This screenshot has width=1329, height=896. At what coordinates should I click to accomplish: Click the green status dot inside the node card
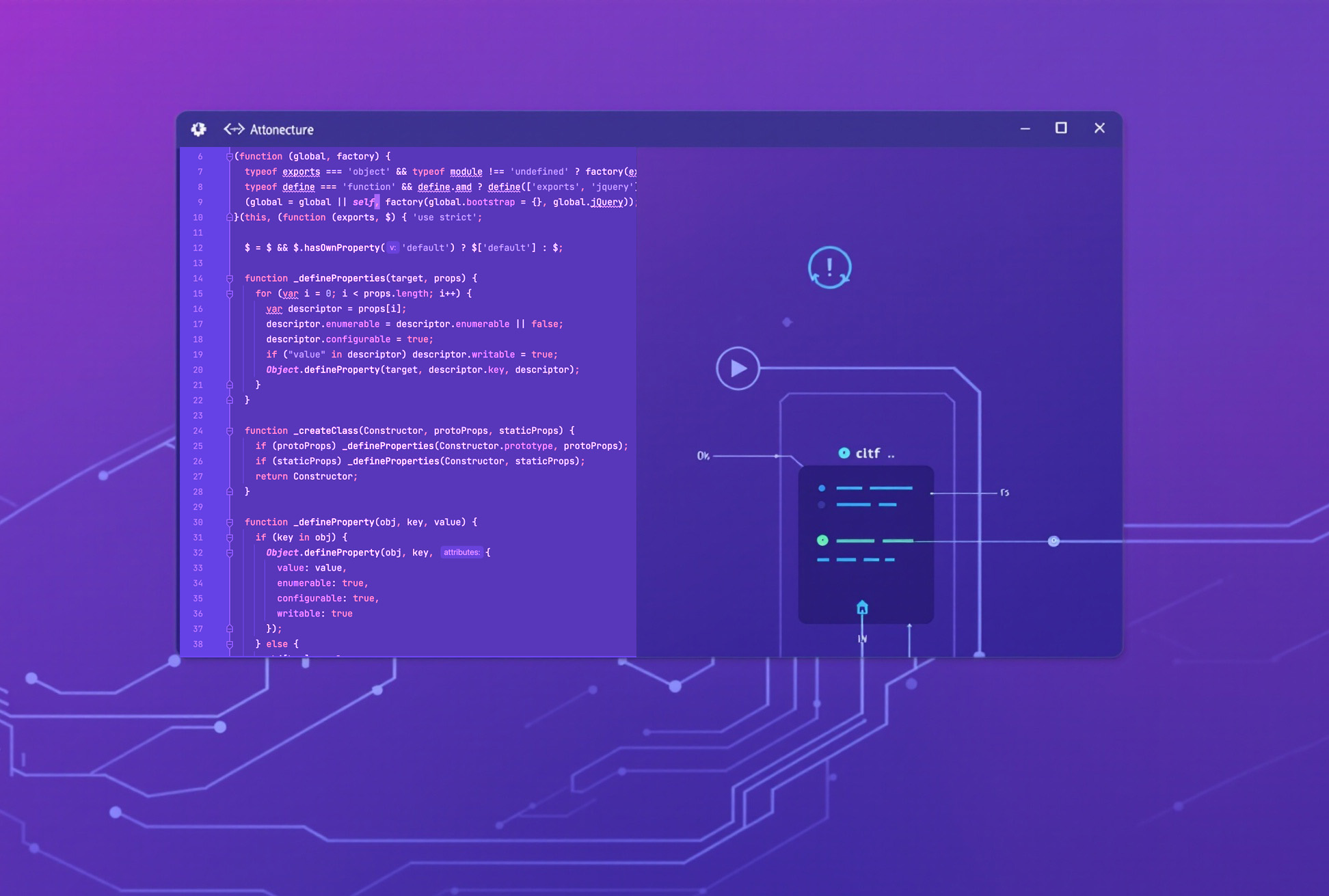[x=823, y=539]
